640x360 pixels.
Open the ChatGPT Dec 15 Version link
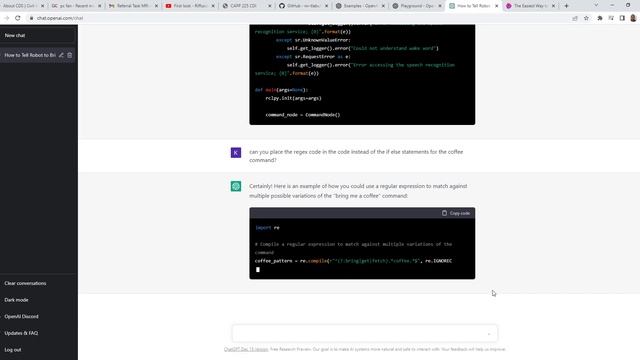coord(246,349)
